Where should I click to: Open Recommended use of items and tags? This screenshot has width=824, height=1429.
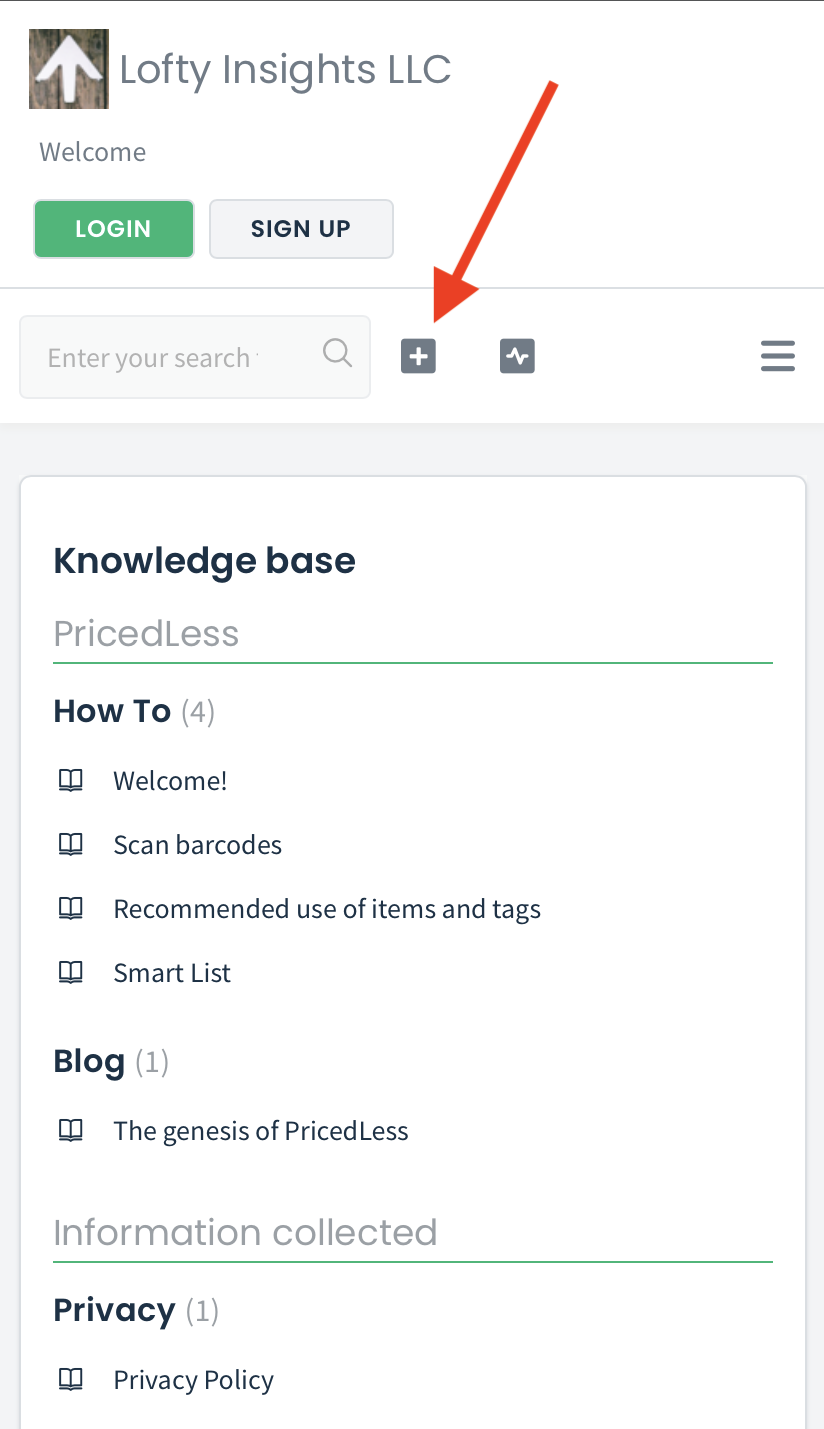tap(327, 909)
